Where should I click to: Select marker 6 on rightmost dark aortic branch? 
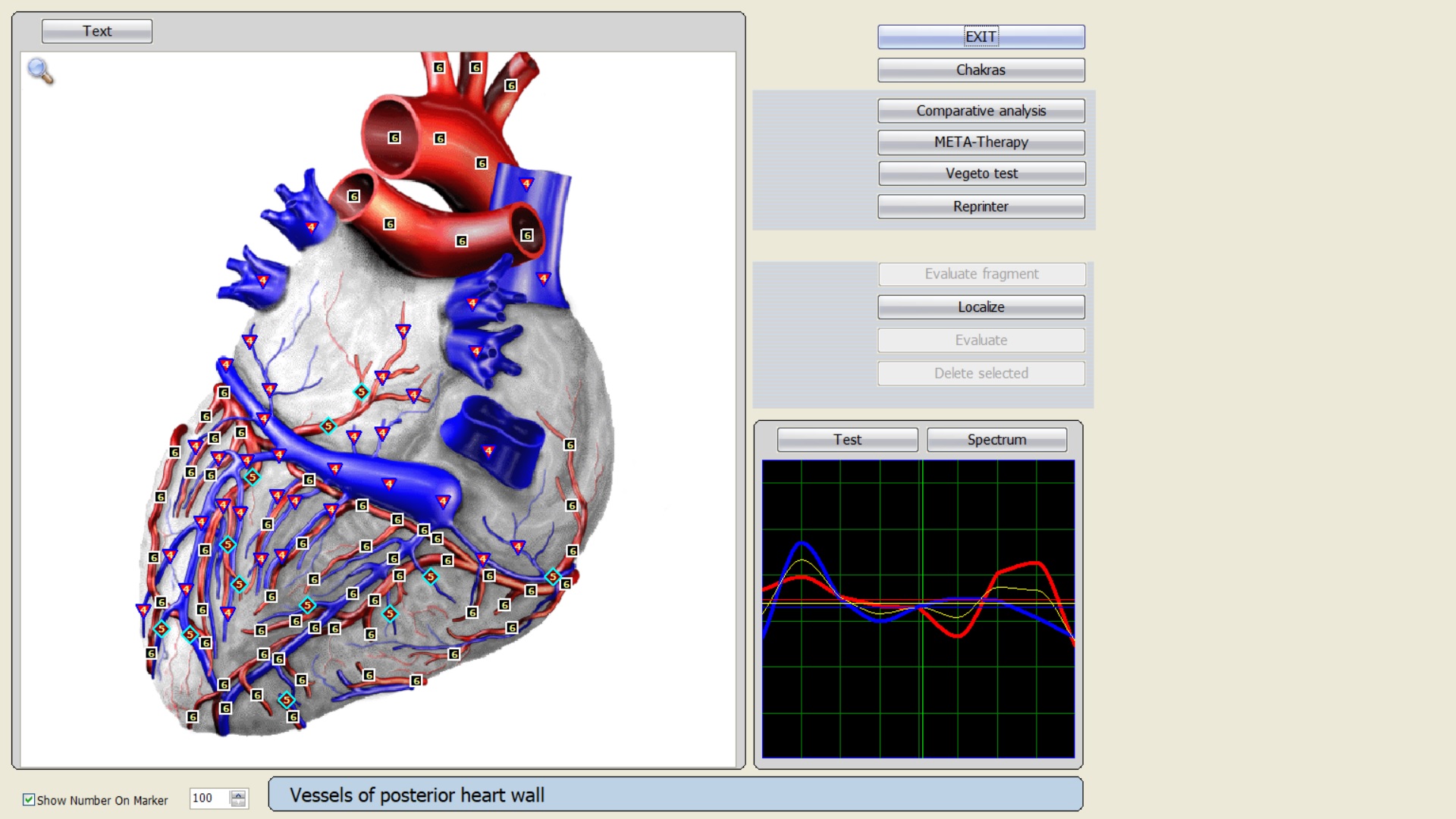click(511, 86)
